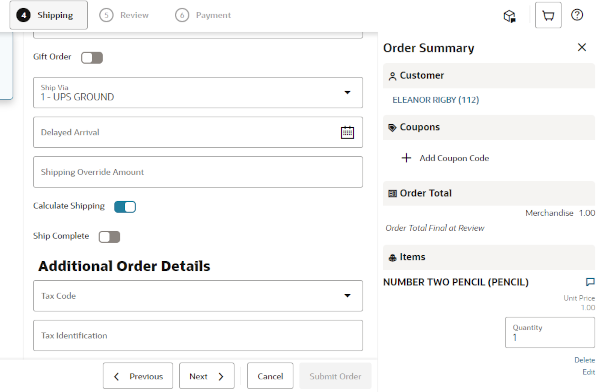Open the shopping cart icon

pyautogui.click(x=548, y=15)
